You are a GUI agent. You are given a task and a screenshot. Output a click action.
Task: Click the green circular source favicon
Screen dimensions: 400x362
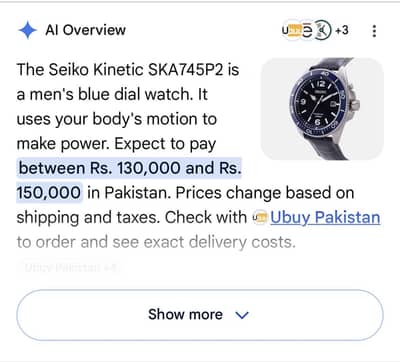[323, 30]
